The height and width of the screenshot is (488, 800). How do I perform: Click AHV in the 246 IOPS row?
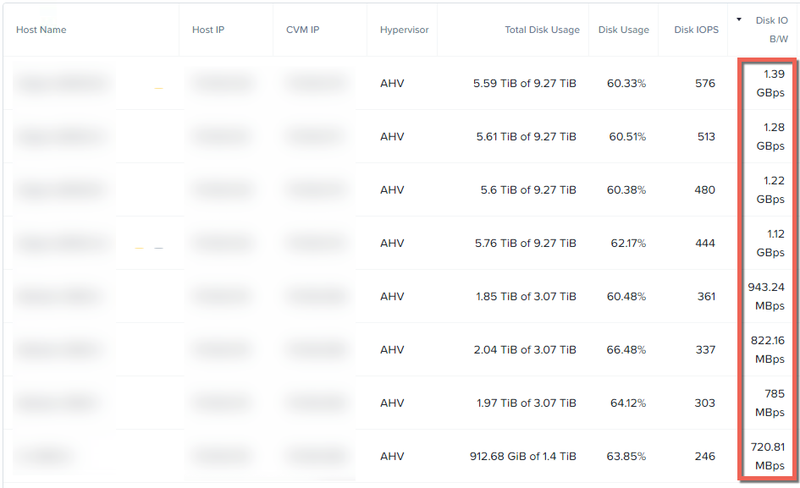click(392, 456)
